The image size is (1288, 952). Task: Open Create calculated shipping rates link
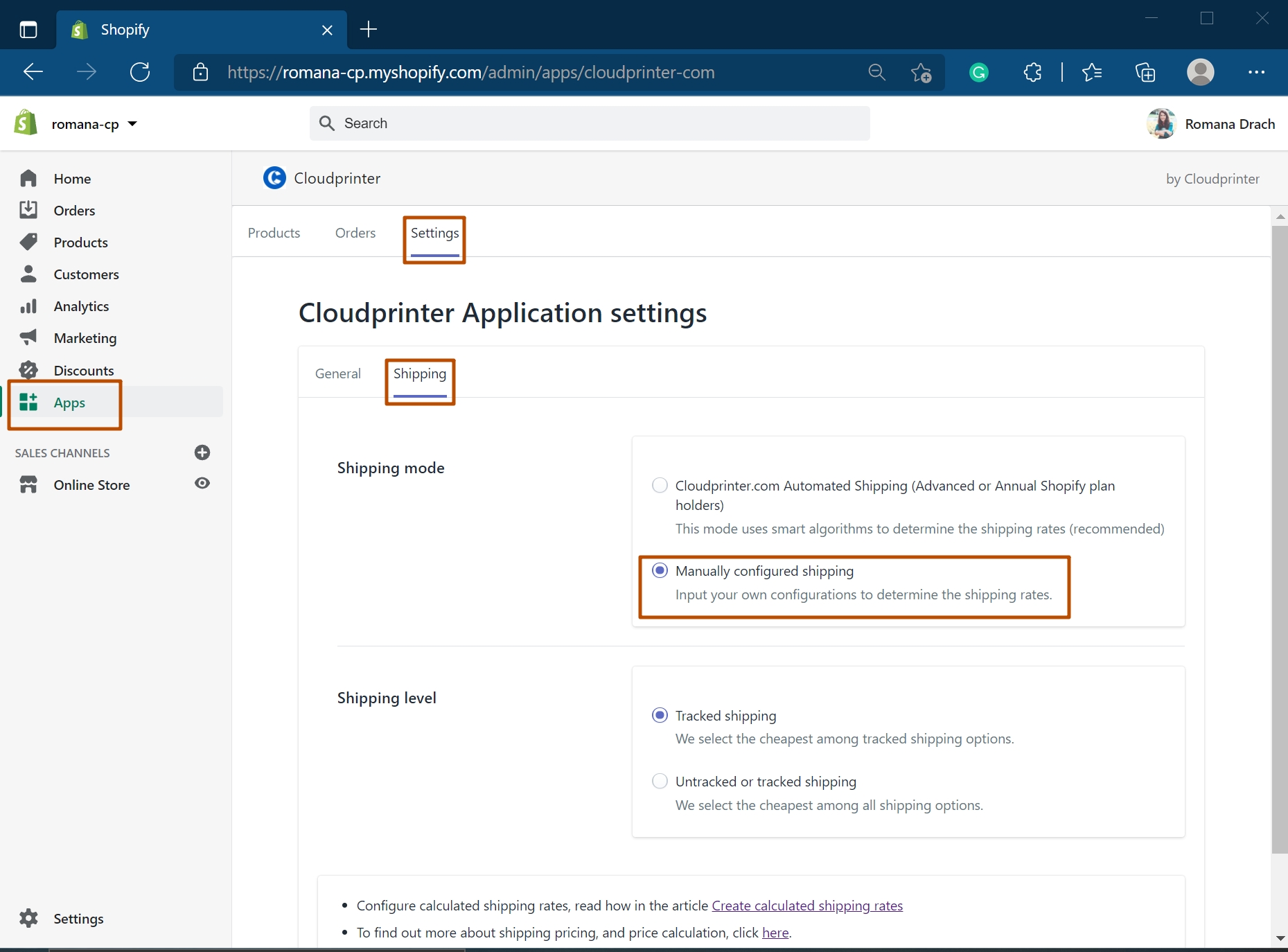(807, 906)
